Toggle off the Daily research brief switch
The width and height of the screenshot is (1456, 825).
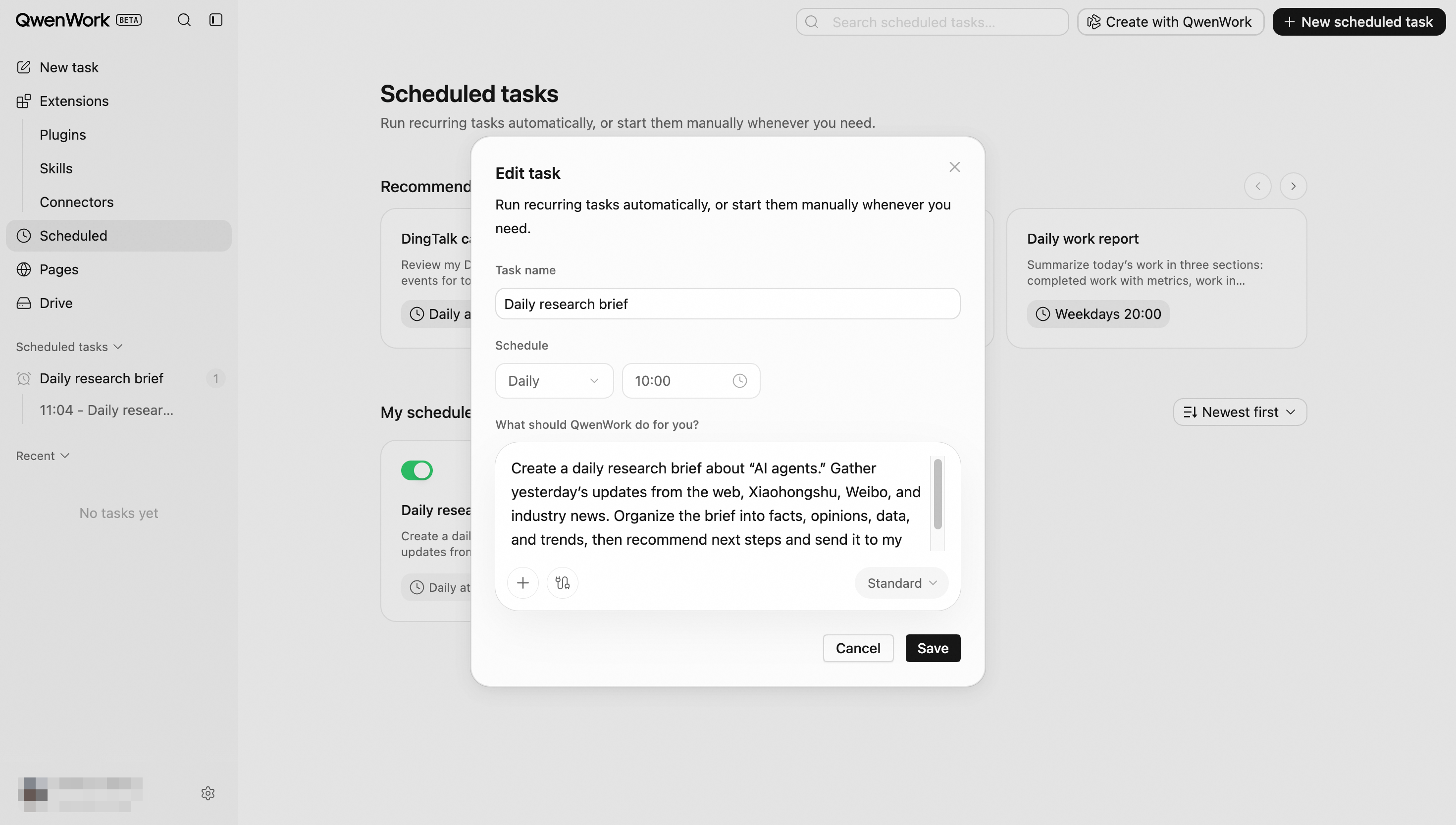click(x=416, y=470)
